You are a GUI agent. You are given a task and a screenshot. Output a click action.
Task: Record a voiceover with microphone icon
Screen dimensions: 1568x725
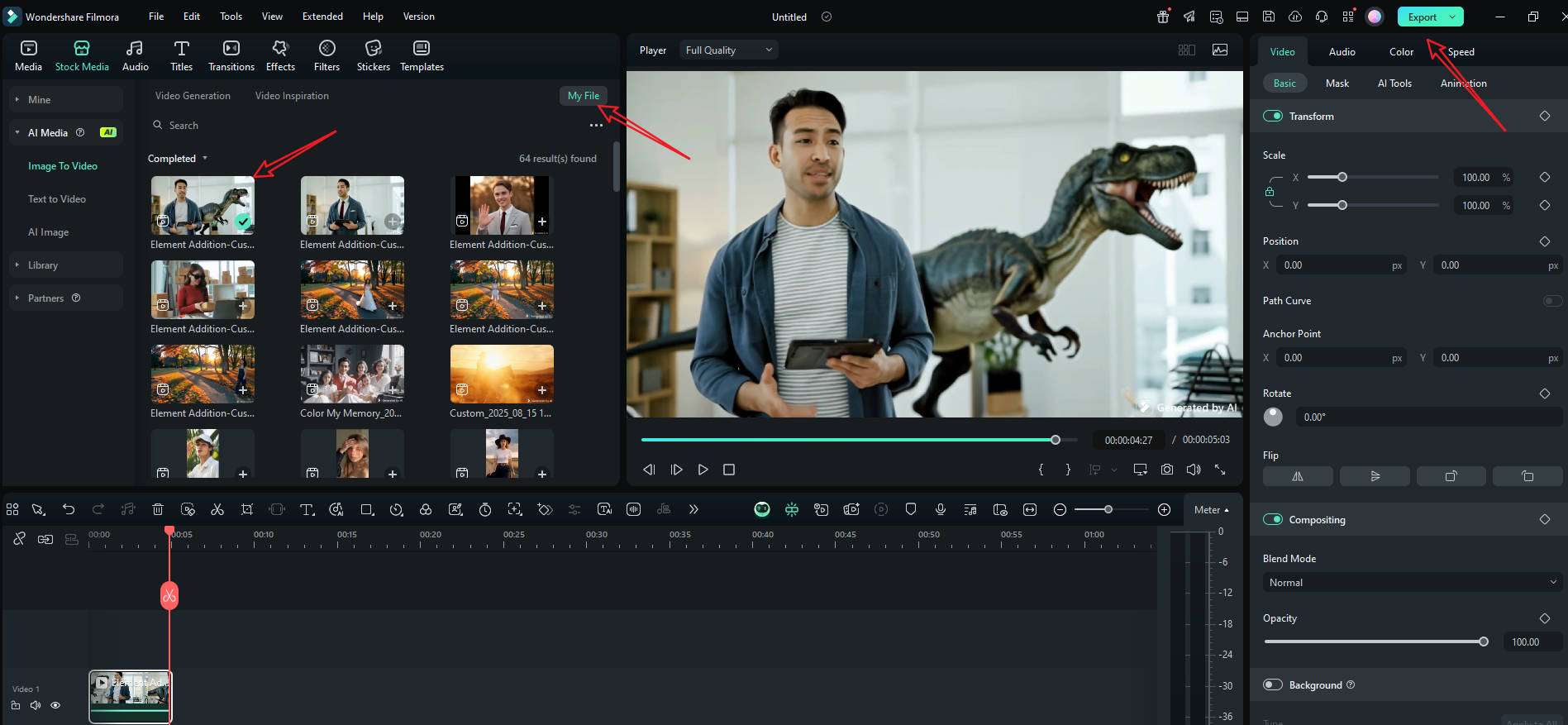[941, 509]
